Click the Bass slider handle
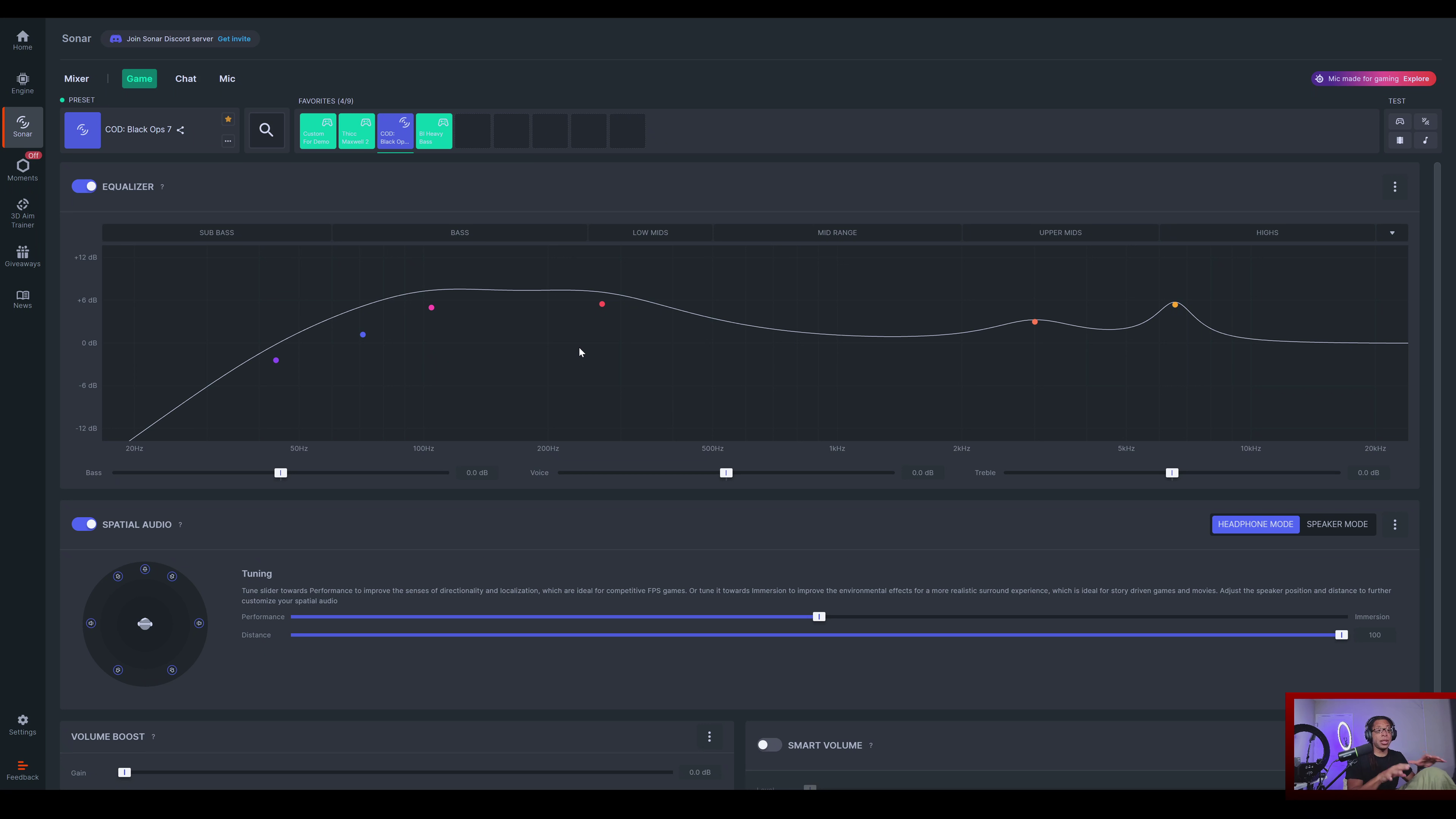The height and width of the screenshot is (819, 1456). 281,472
